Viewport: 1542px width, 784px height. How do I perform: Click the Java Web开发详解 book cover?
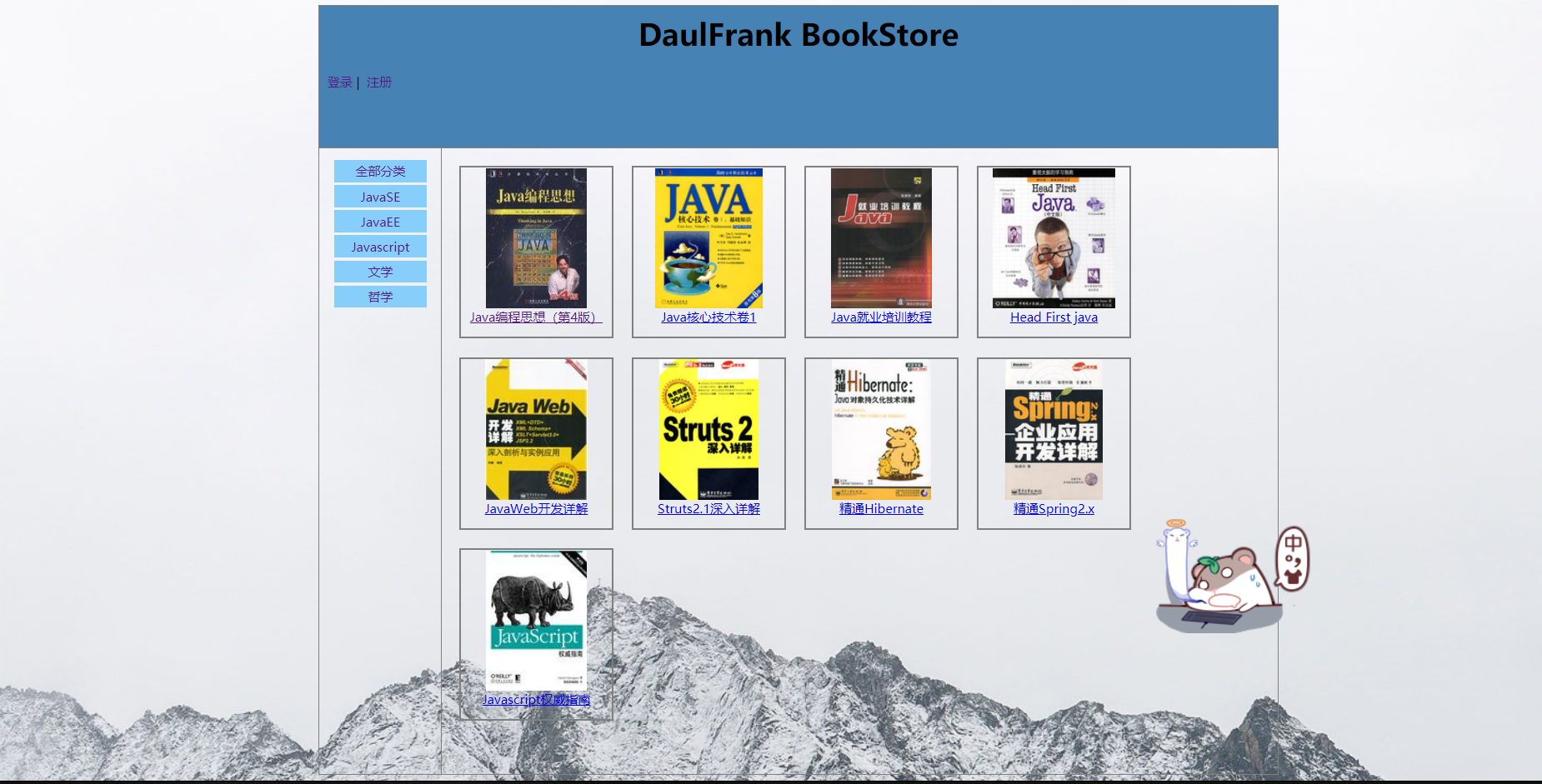coord(536,430)
